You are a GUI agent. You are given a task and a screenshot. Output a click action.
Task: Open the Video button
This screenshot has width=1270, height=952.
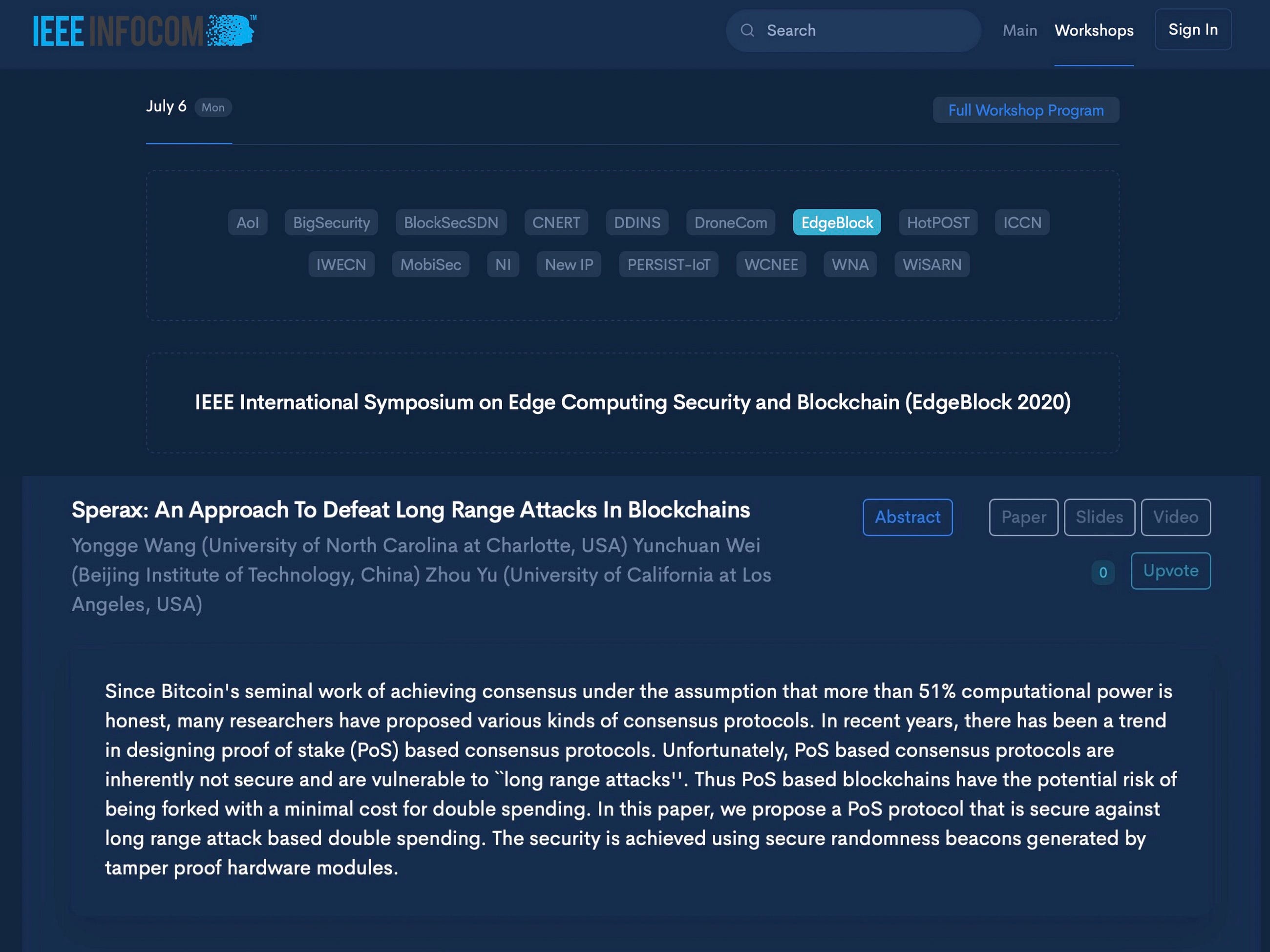coord(1176,517)
